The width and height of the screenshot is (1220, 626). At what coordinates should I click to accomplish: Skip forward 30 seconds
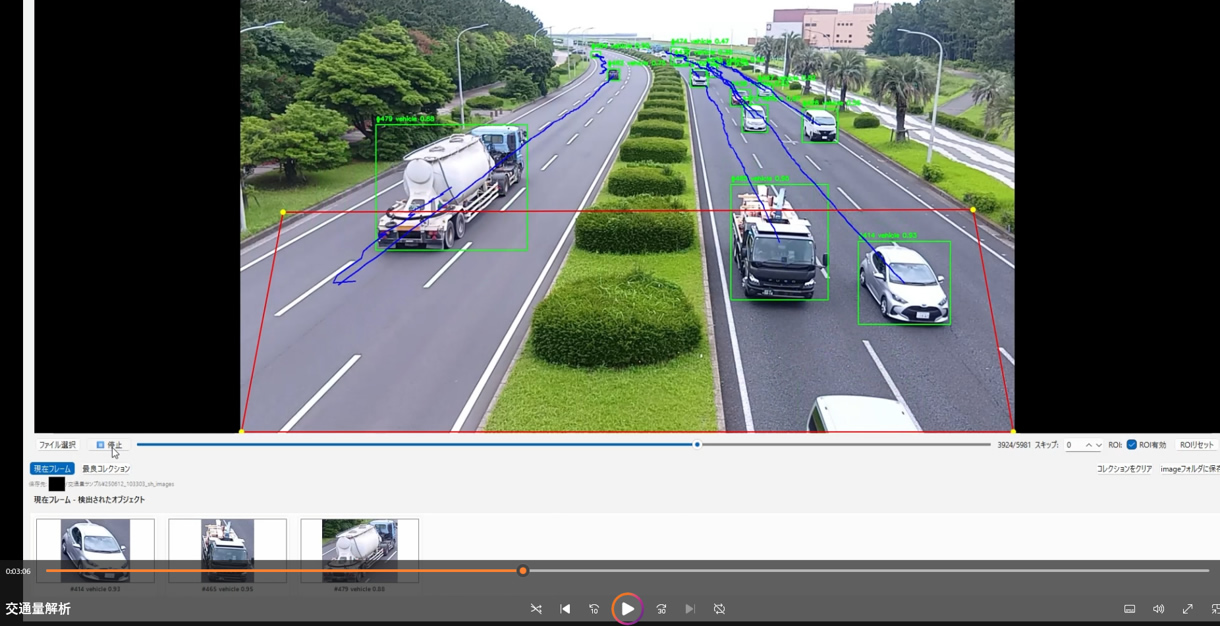(x=661, y=609)
